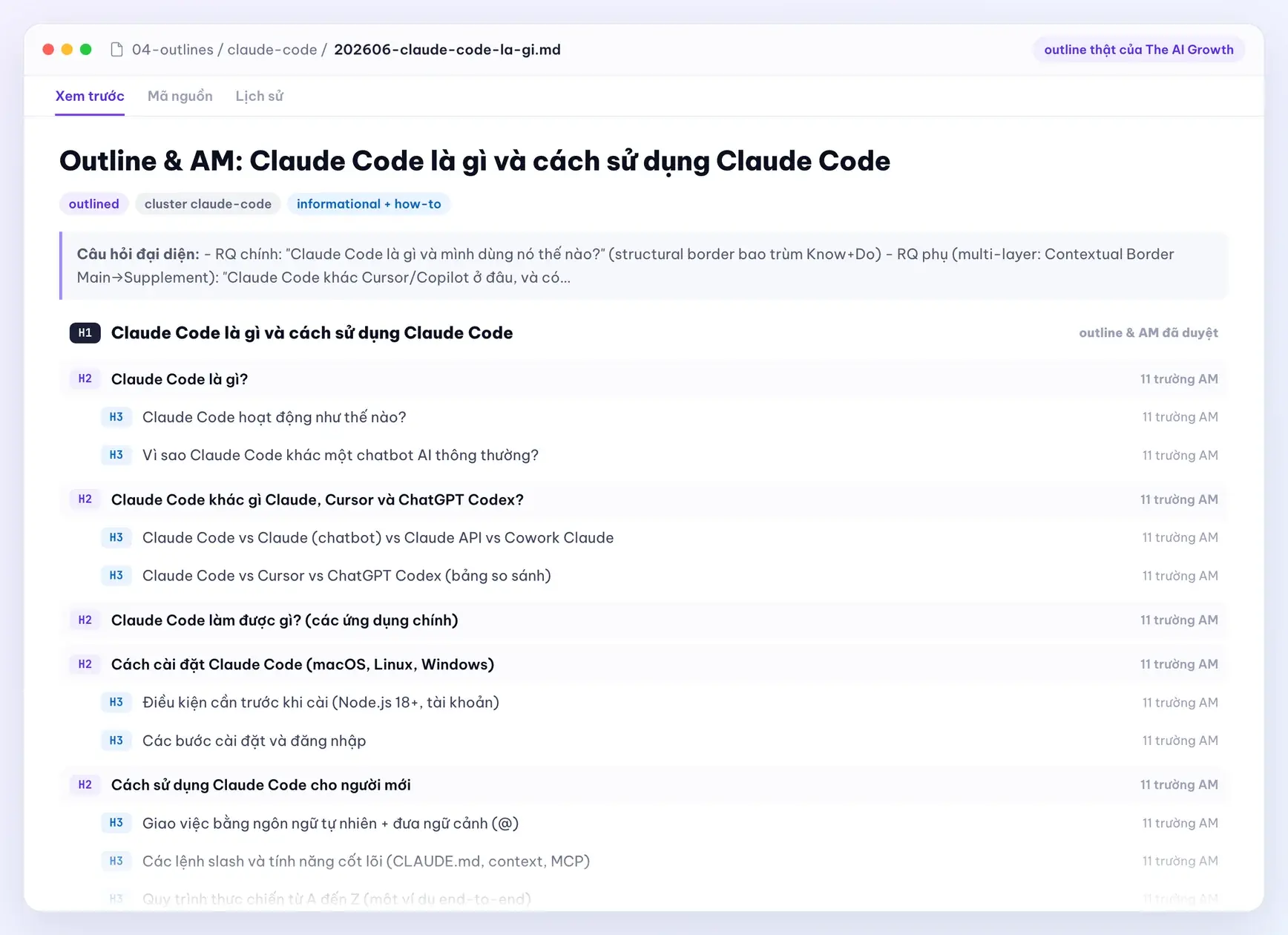Select 'Claude Code vs Cursor vs ChatGPT Codex (bảng so sánh)'

pos(346,576)
